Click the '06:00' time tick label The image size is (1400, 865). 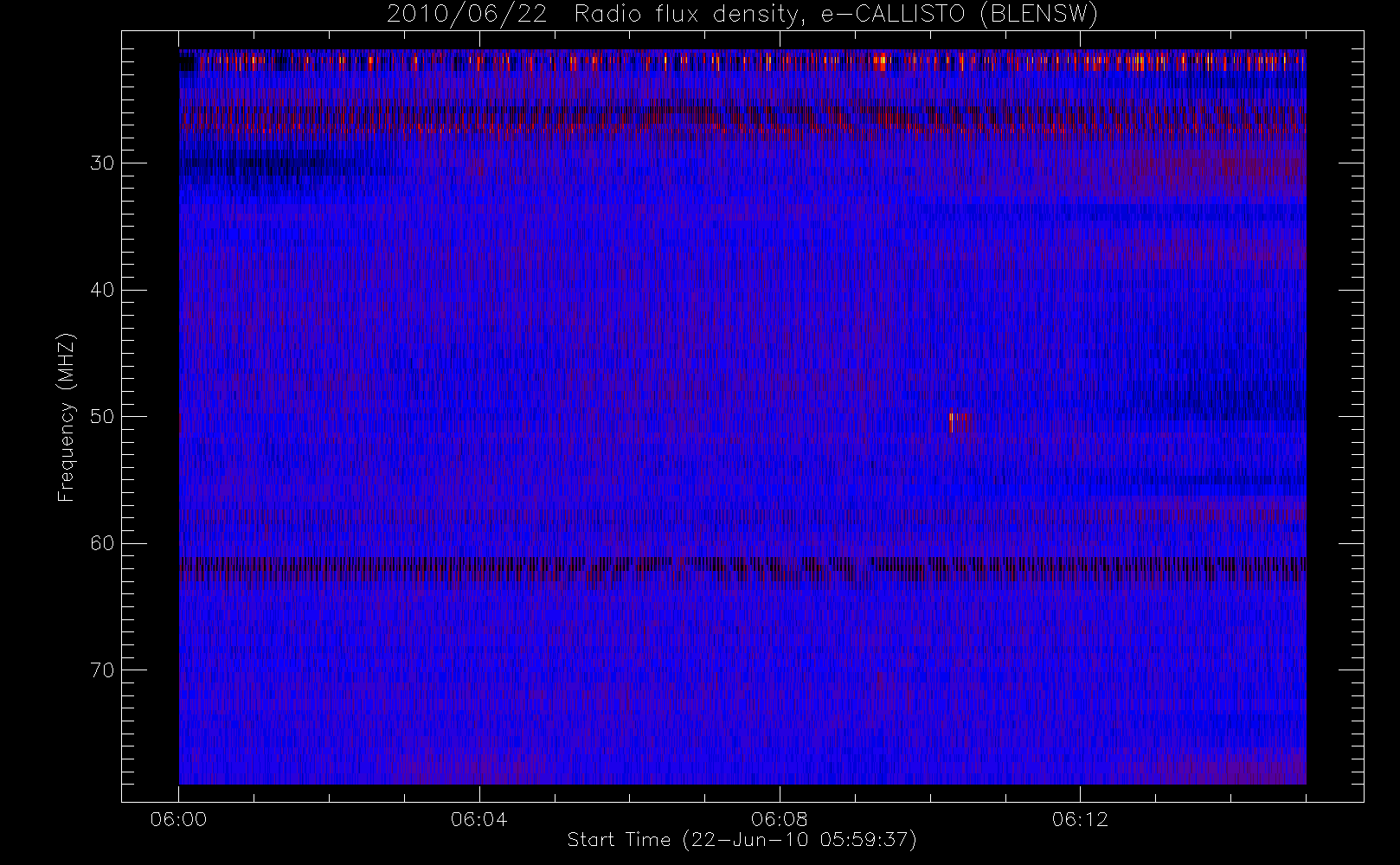(178, 819)
